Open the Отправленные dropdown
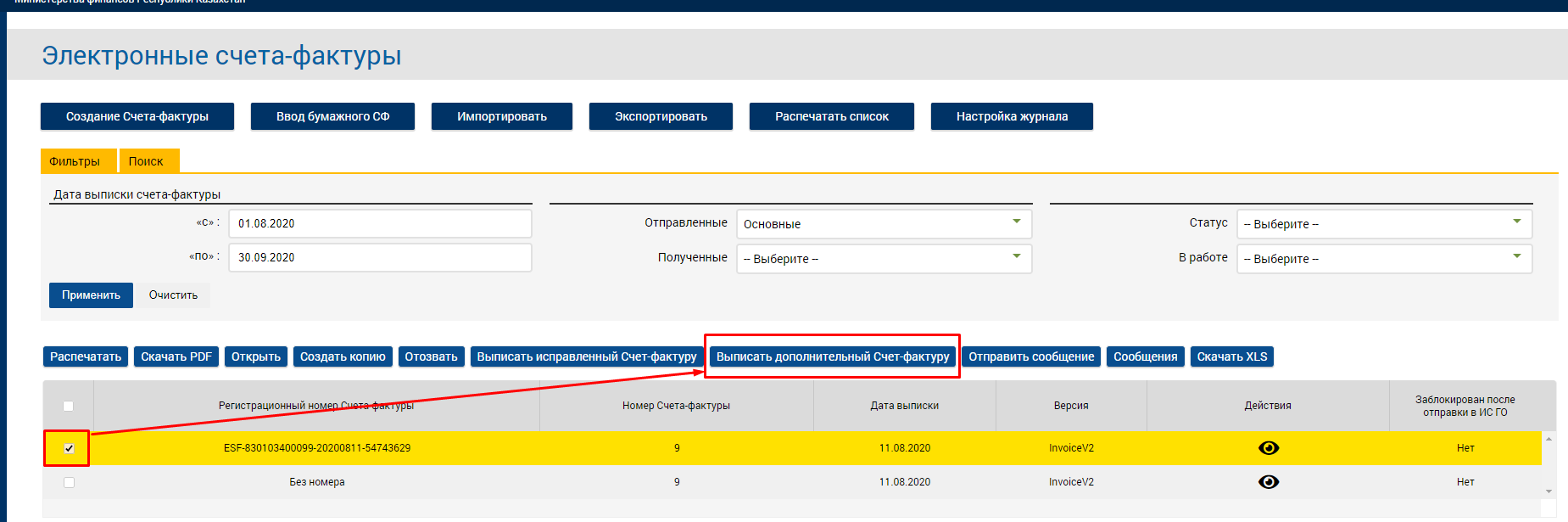This screenshot has height=522, width=1568. click(x=884, y=224)
